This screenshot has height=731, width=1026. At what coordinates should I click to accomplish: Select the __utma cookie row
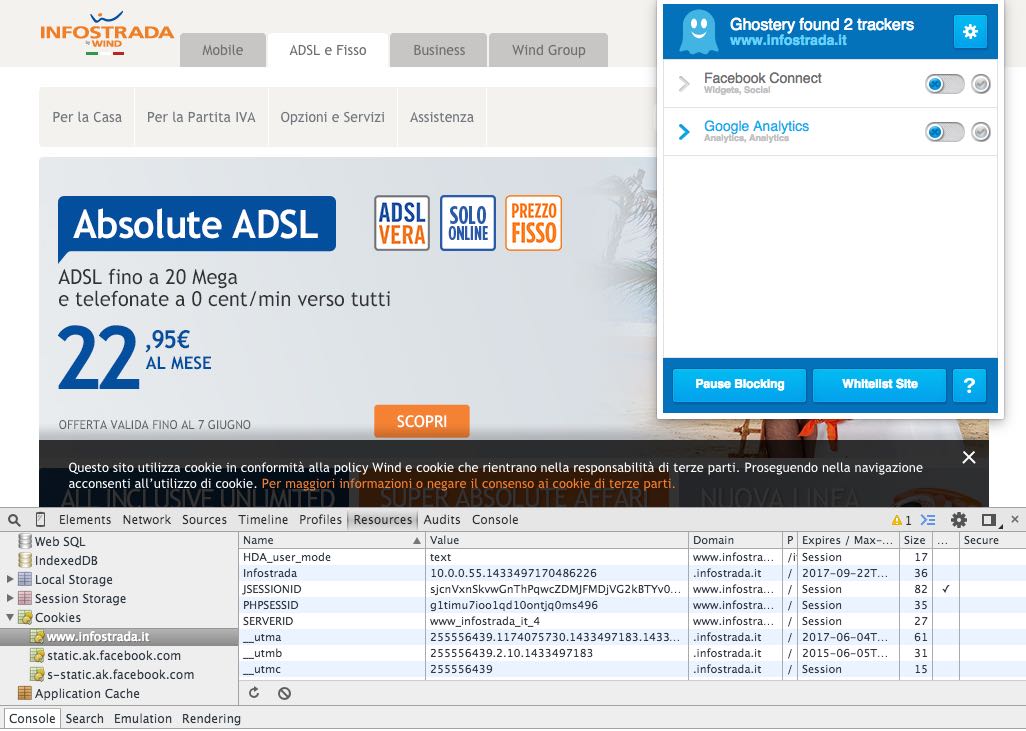click(632, 637)
